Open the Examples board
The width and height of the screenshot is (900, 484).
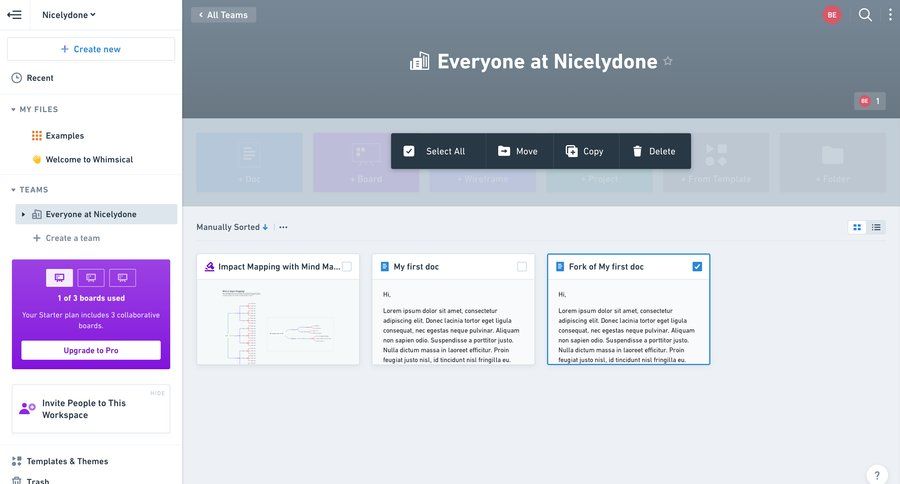click(64, 136)
